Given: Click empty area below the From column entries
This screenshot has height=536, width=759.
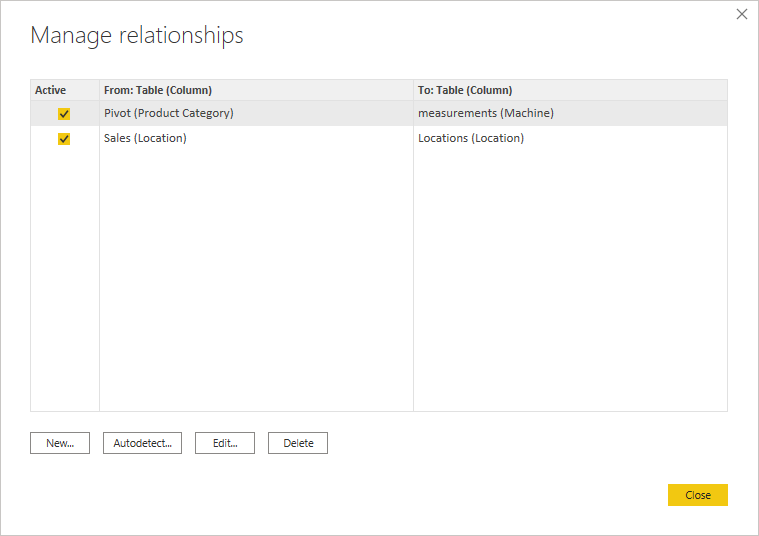Looking at the screenshot, I should click(257, 281).
